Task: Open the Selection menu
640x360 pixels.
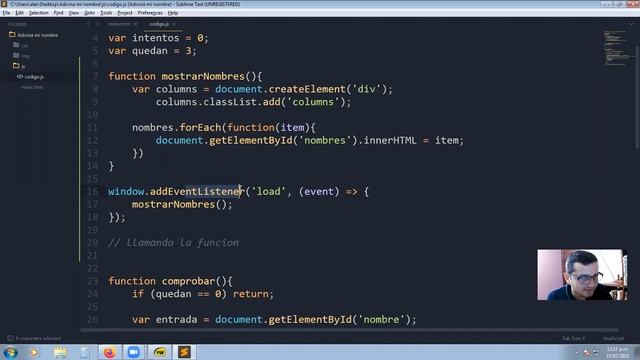Action: 38,13
